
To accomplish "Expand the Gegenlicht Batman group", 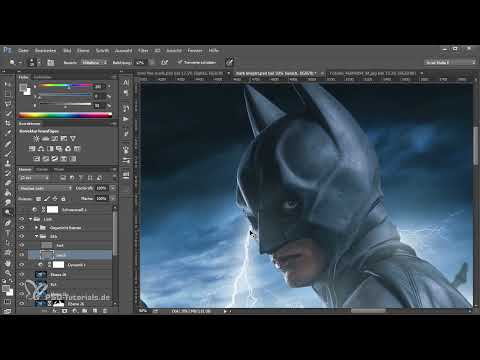I will [x=37, y=228].
